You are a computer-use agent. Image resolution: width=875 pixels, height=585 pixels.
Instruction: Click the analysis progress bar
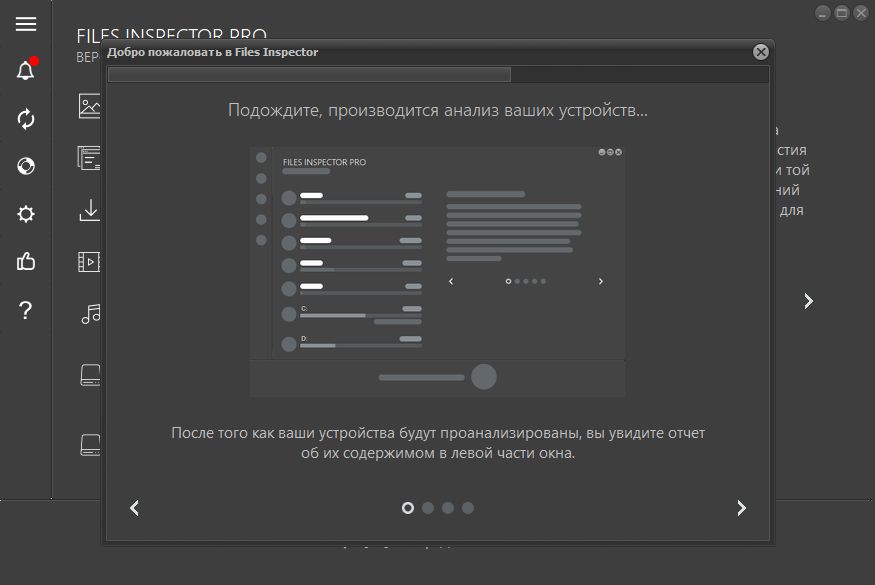[x=438, y=75]
